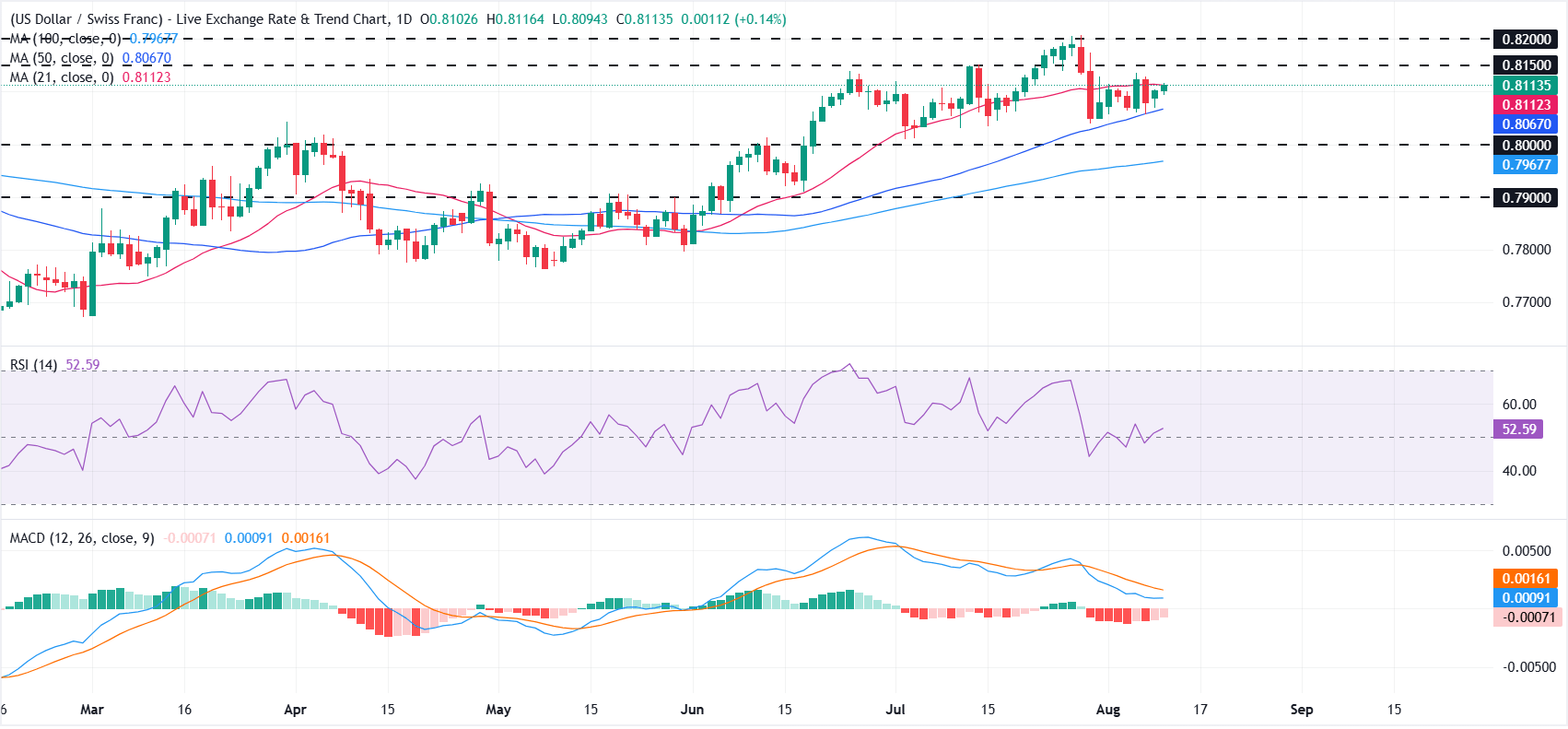Click the daily change 0.00112 (+0.14%) text
The image size is (1568, 729).
(x=733, y=19)
